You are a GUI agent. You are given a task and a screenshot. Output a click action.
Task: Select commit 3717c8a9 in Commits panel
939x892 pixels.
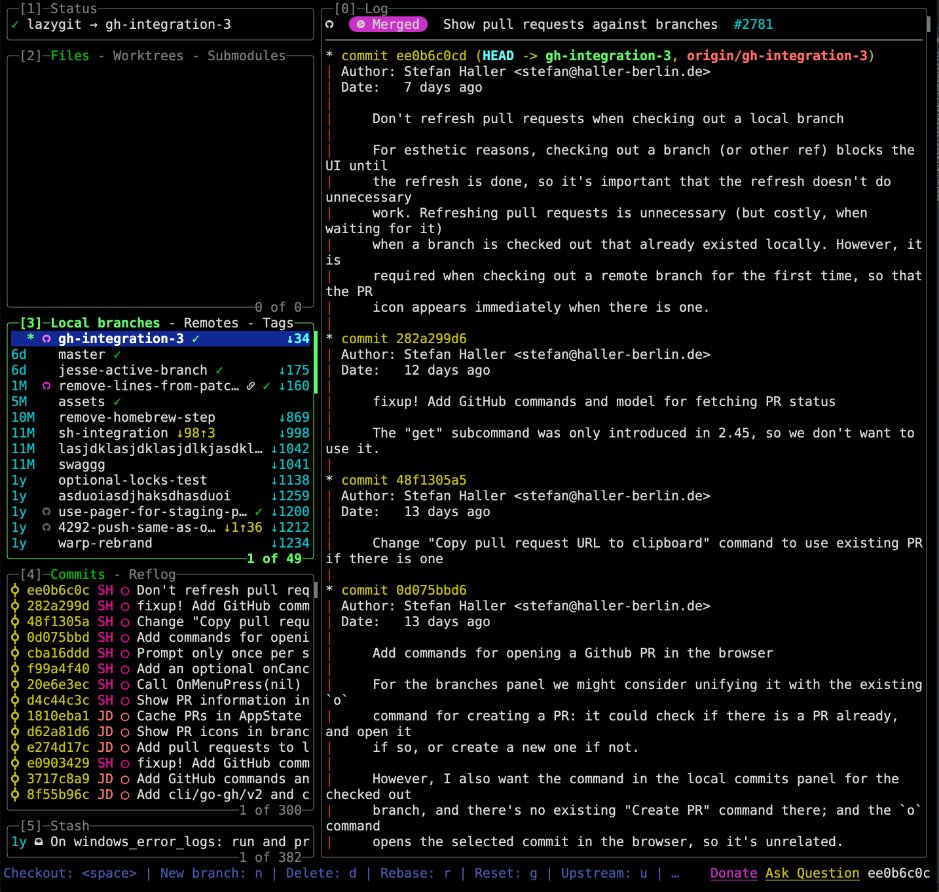coord(160,779)
